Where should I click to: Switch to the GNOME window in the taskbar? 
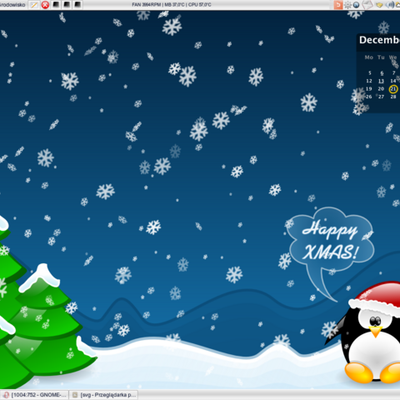tap(34, 395)
